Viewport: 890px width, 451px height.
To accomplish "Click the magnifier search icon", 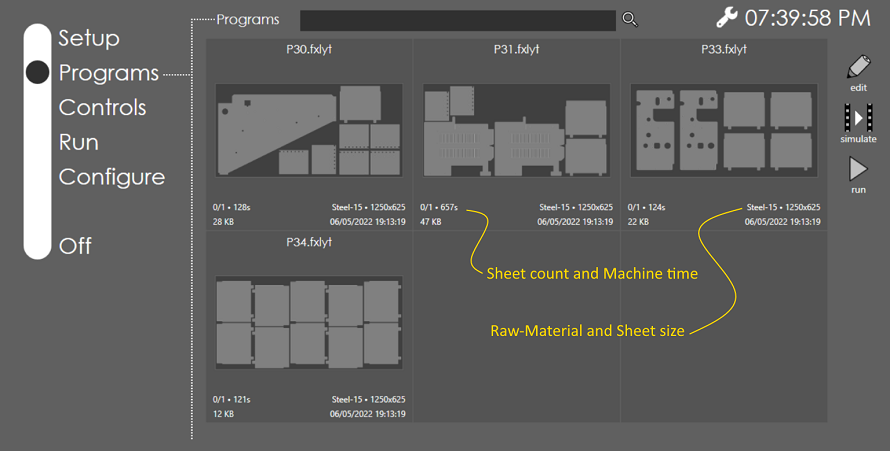I will click(630, 20).
